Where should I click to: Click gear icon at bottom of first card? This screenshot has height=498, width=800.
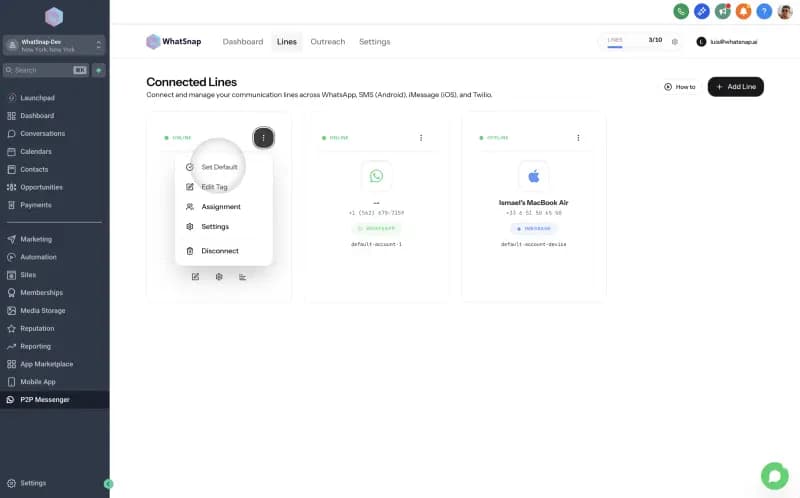pos(219,277)
